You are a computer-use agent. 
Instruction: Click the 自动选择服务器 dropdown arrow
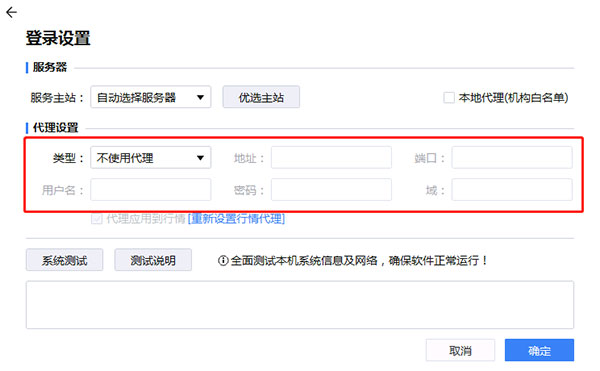[200, 98]
